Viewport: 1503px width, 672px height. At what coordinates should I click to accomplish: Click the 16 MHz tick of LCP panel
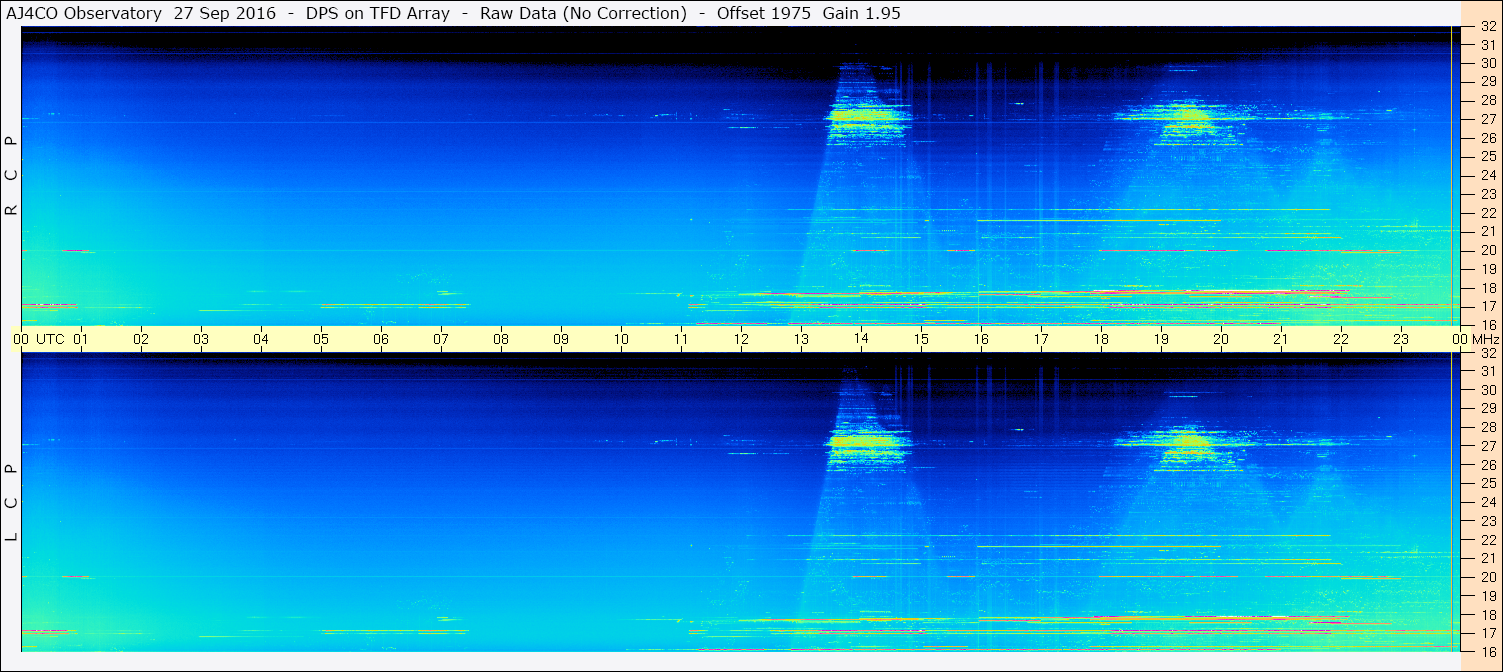1488,652
